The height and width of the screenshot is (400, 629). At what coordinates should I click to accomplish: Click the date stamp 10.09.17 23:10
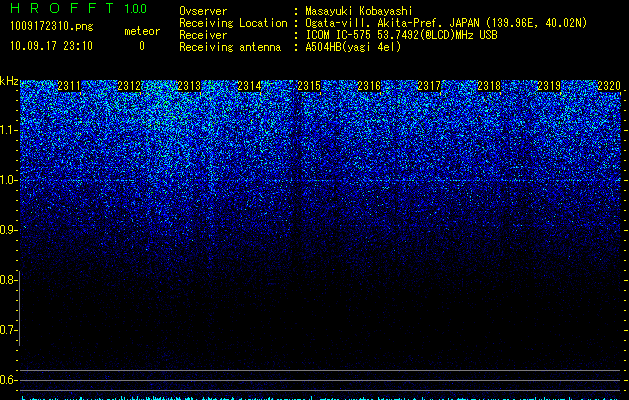coord(51,46)
